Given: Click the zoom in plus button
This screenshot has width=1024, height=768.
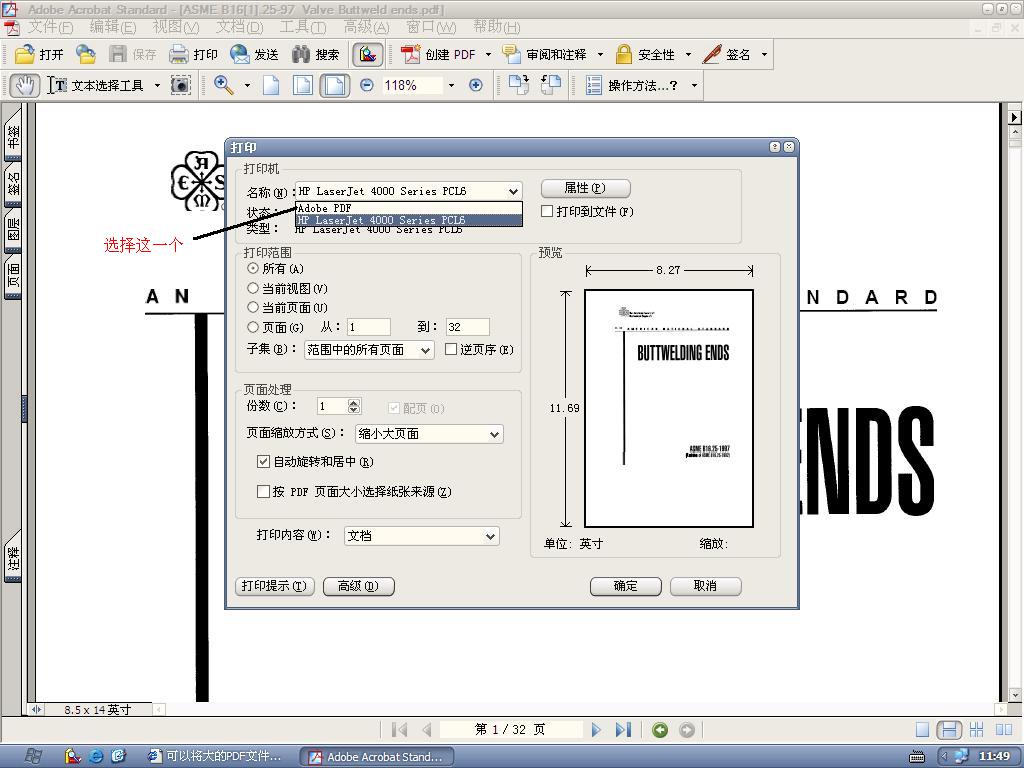Looking at the screenshot, I should click(476, 86).
